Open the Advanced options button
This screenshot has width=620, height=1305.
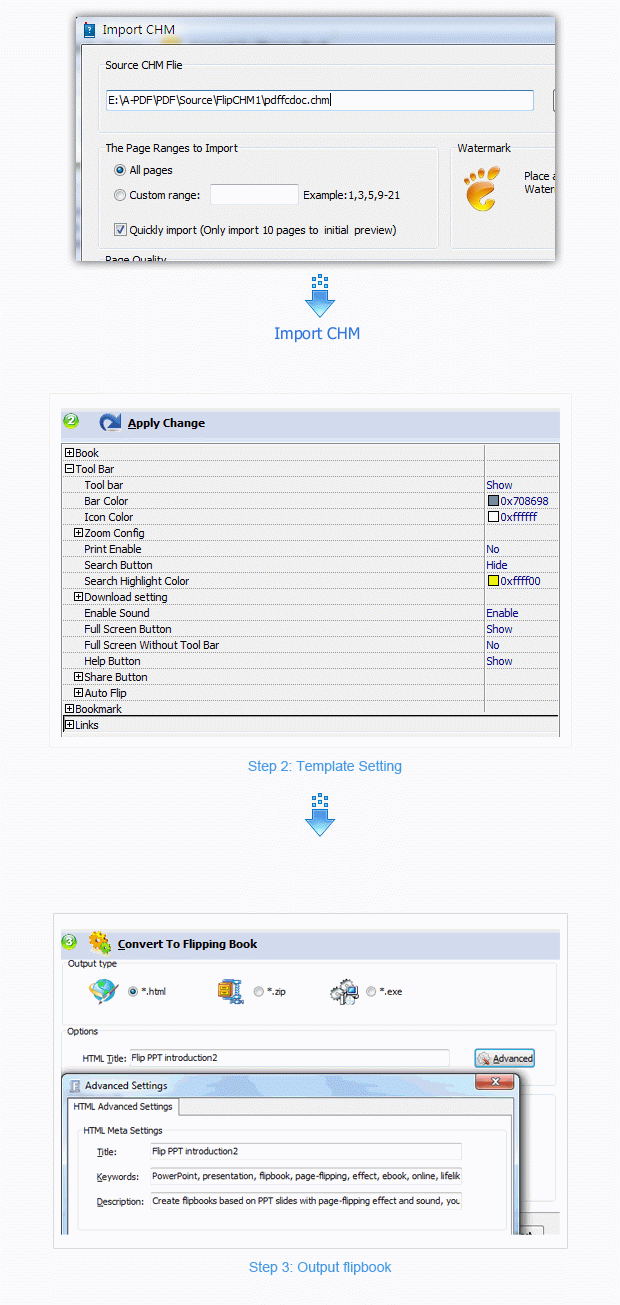(504, 1058)
